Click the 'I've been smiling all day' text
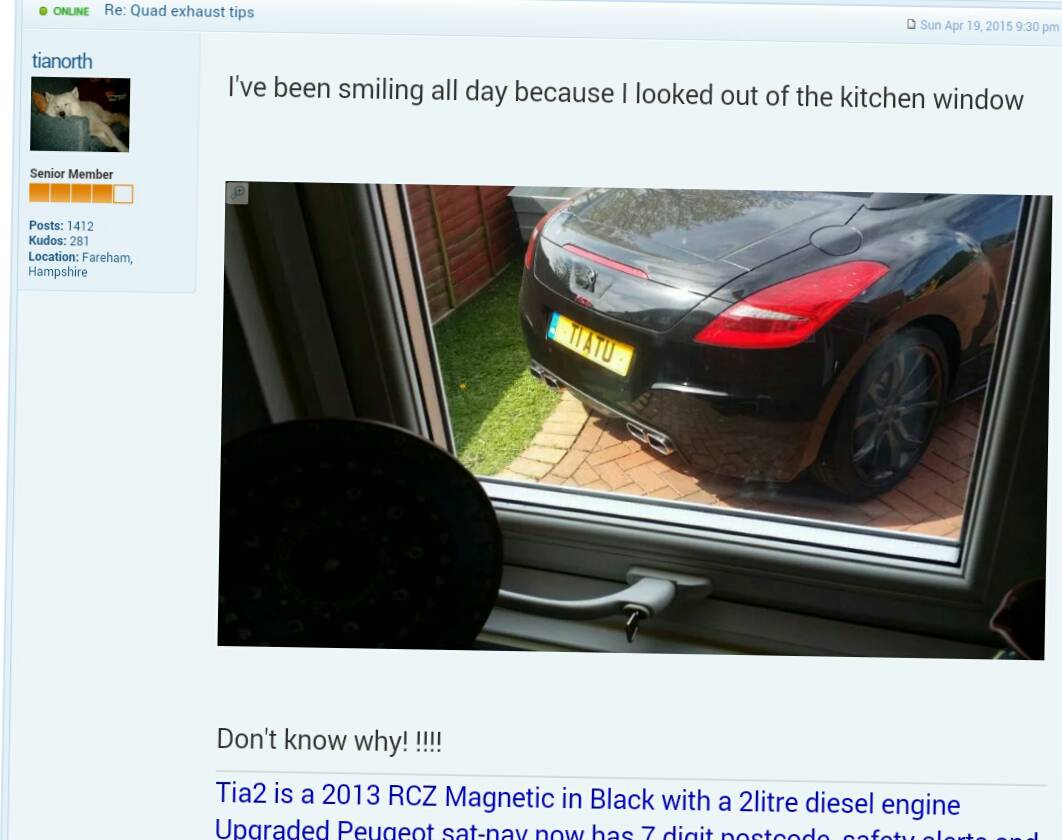1062x840 pixels. click(x=625, y=93)
